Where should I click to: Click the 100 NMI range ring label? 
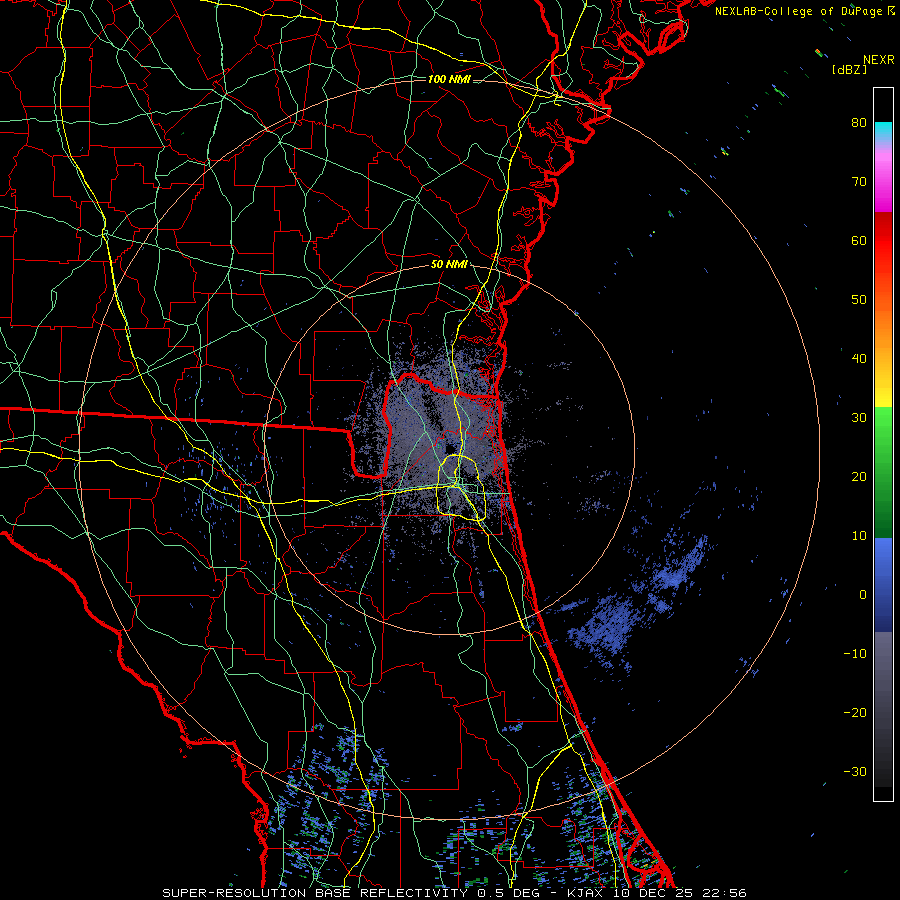(x=449, y=79)
